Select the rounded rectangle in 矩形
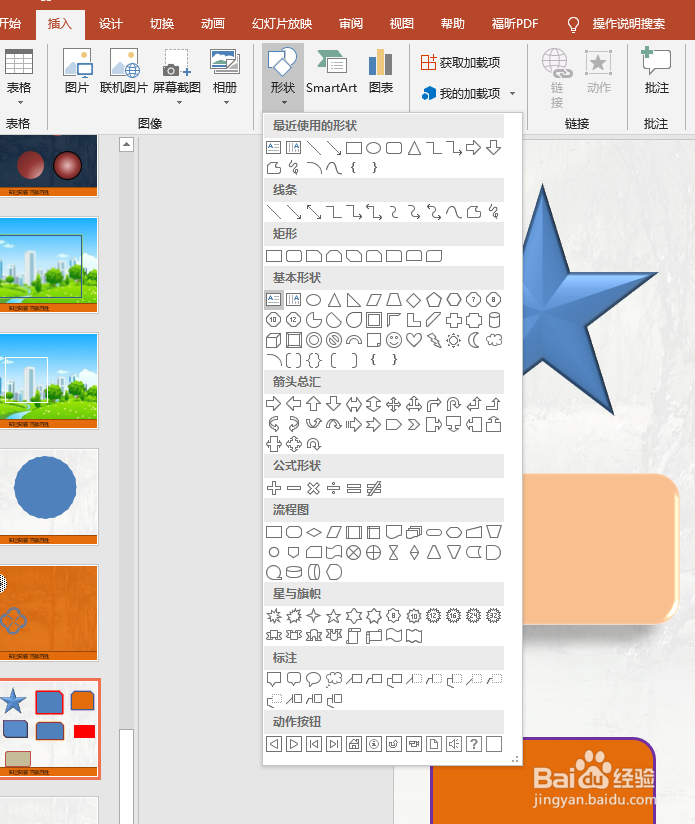 294,256
